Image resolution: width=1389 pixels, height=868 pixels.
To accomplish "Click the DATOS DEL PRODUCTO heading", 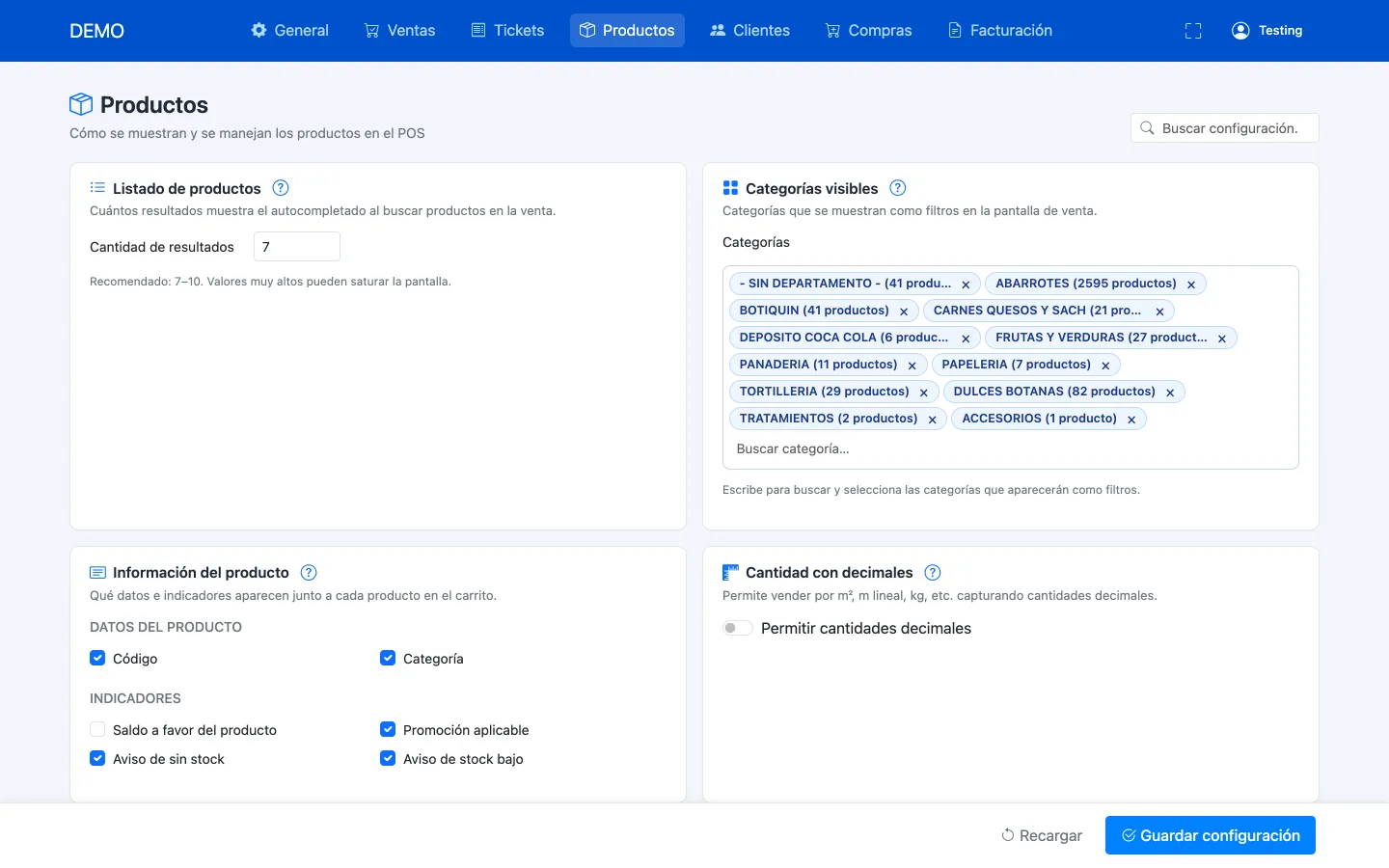I will [166, 627].
